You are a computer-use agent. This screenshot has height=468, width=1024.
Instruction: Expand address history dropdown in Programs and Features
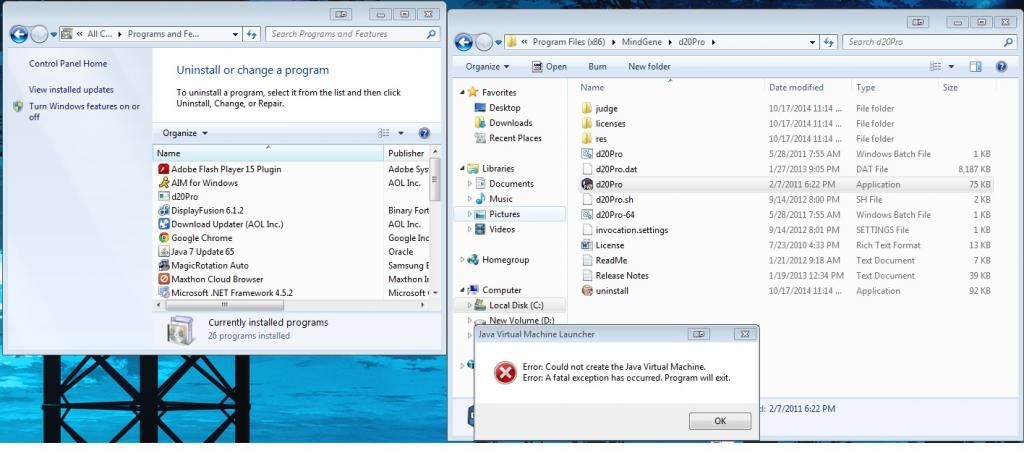tap(236, 34)
